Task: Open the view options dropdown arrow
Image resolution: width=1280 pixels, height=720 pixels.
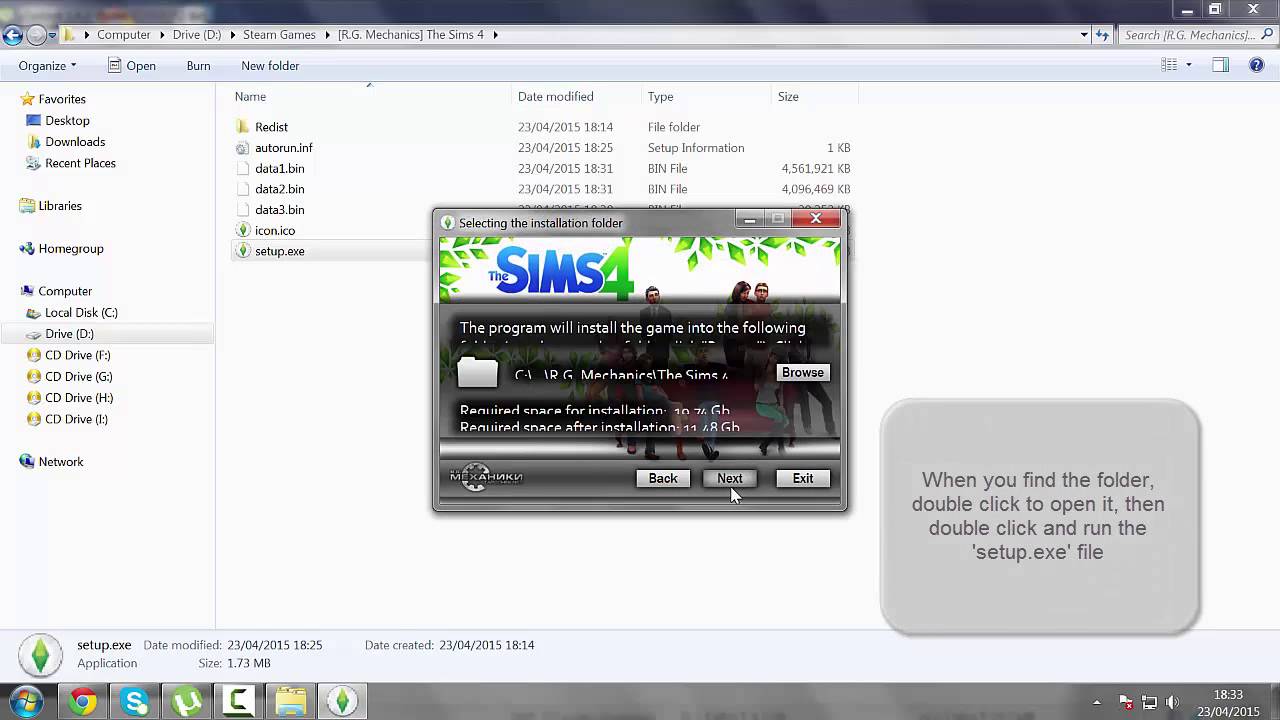Action: [x=1189, y=65]
